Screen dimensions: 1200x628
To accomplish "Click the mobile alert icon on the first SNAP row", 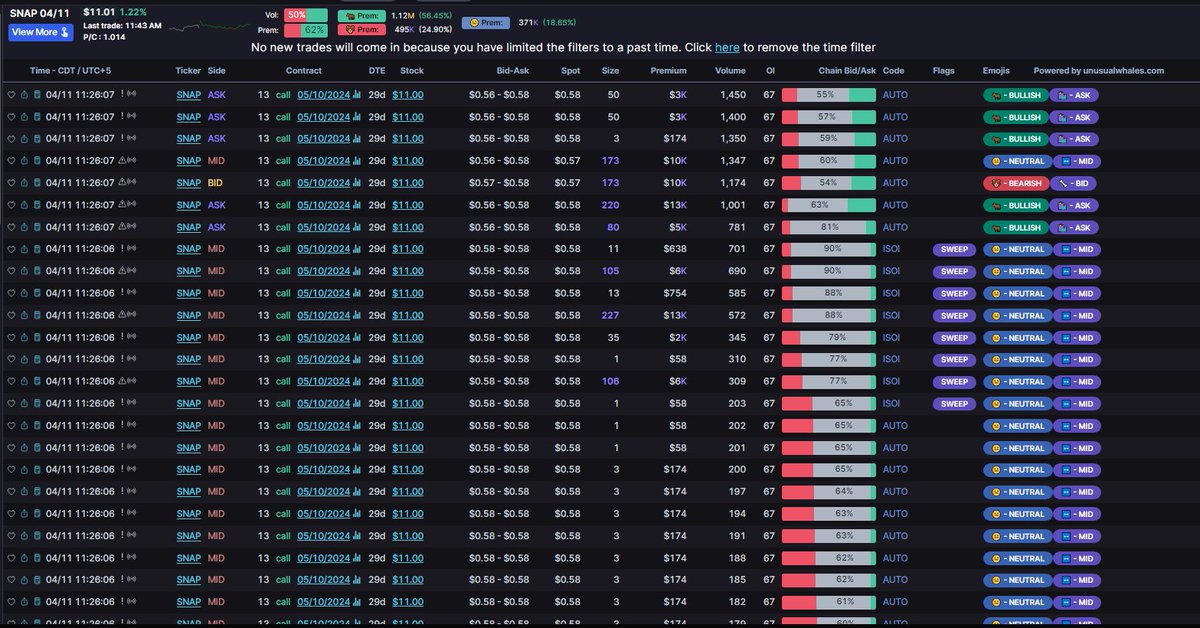I will pos(38,94).
